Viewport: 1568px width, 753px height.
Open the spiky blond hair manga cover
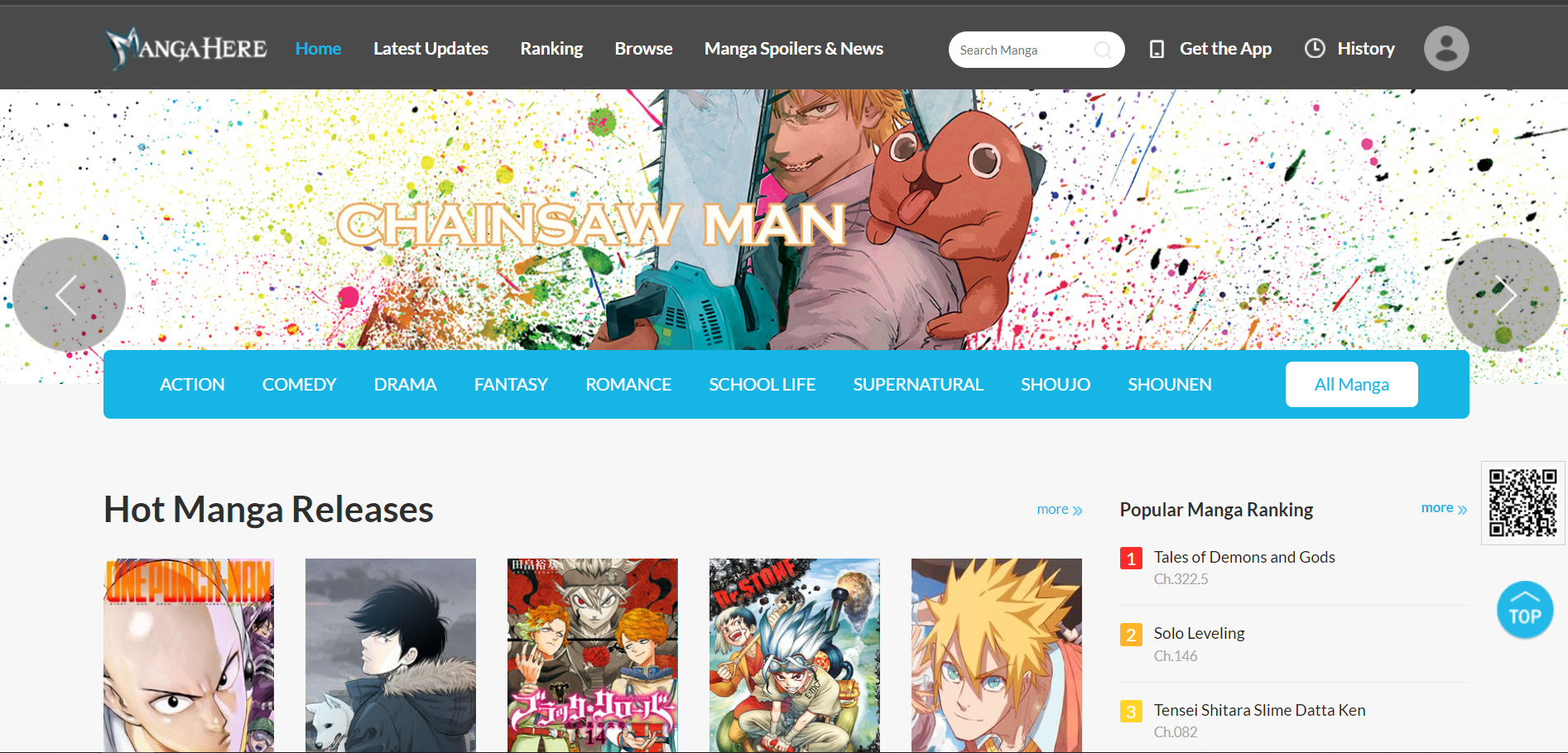point(997,655)
